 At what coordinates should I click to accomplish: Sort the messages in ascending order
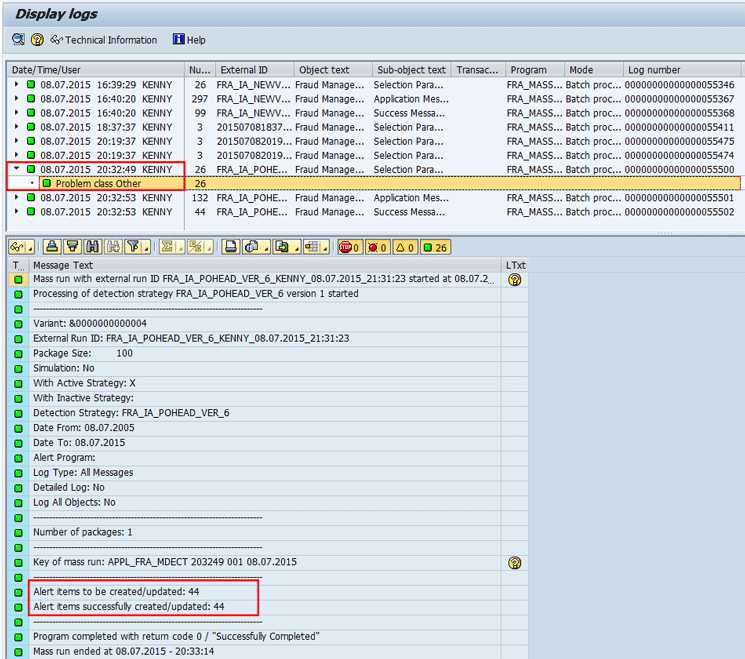coord(52,247)
